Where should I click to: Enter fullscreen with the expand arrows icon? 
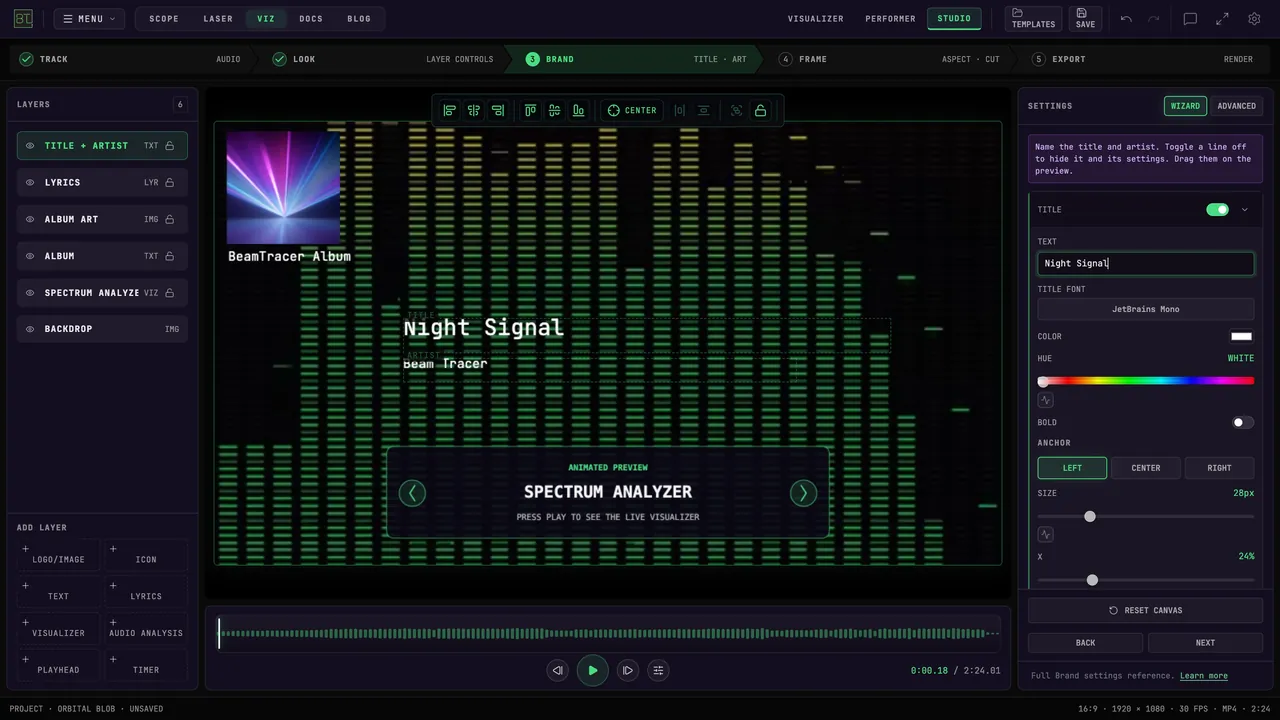(1222, 19)
